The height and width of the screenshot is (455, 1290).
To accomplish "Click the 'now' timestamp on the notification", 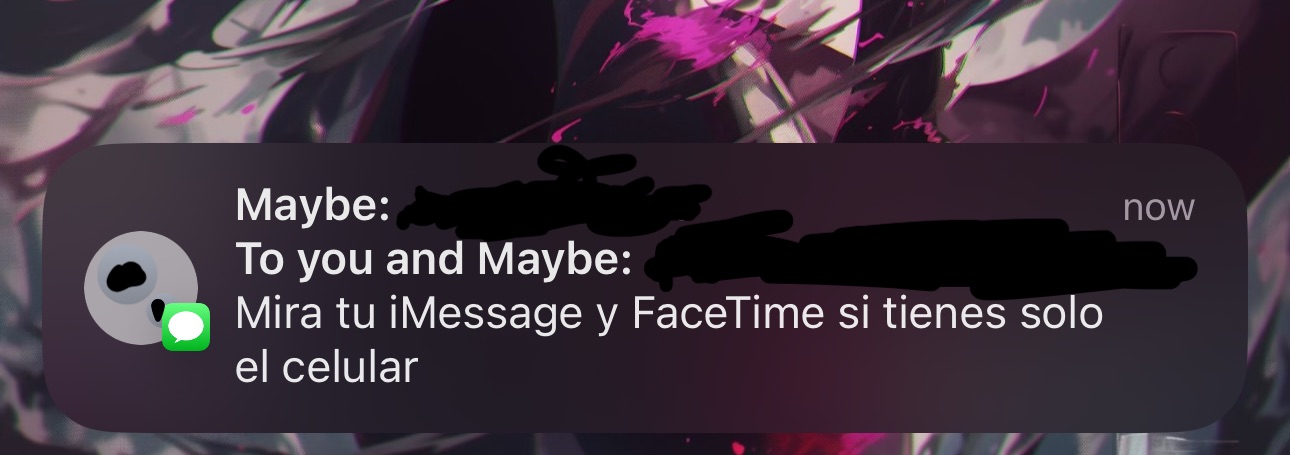I will click(1159, 207).
